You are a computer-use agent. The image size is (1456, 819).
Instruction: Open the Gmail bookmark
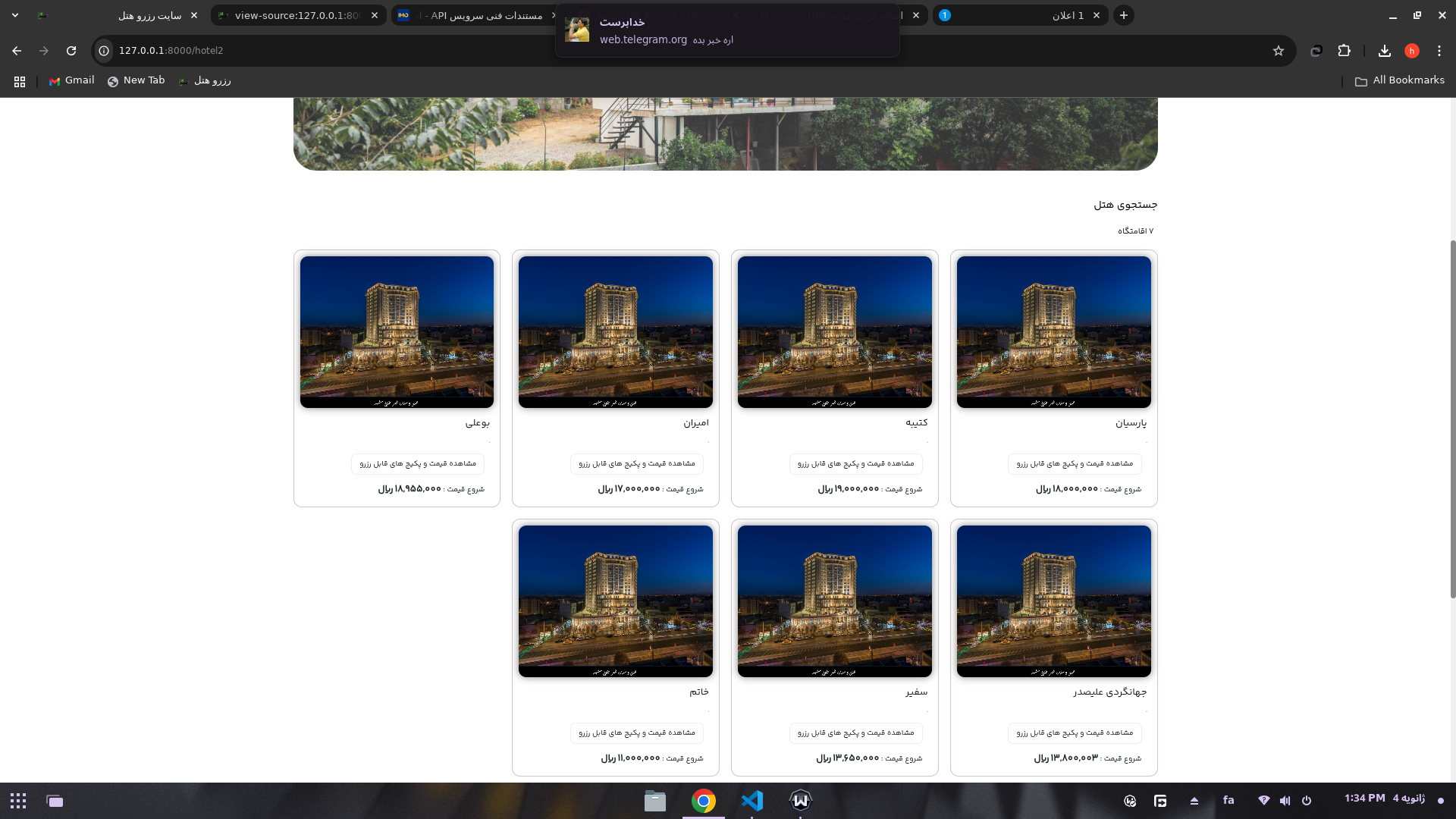72,80
